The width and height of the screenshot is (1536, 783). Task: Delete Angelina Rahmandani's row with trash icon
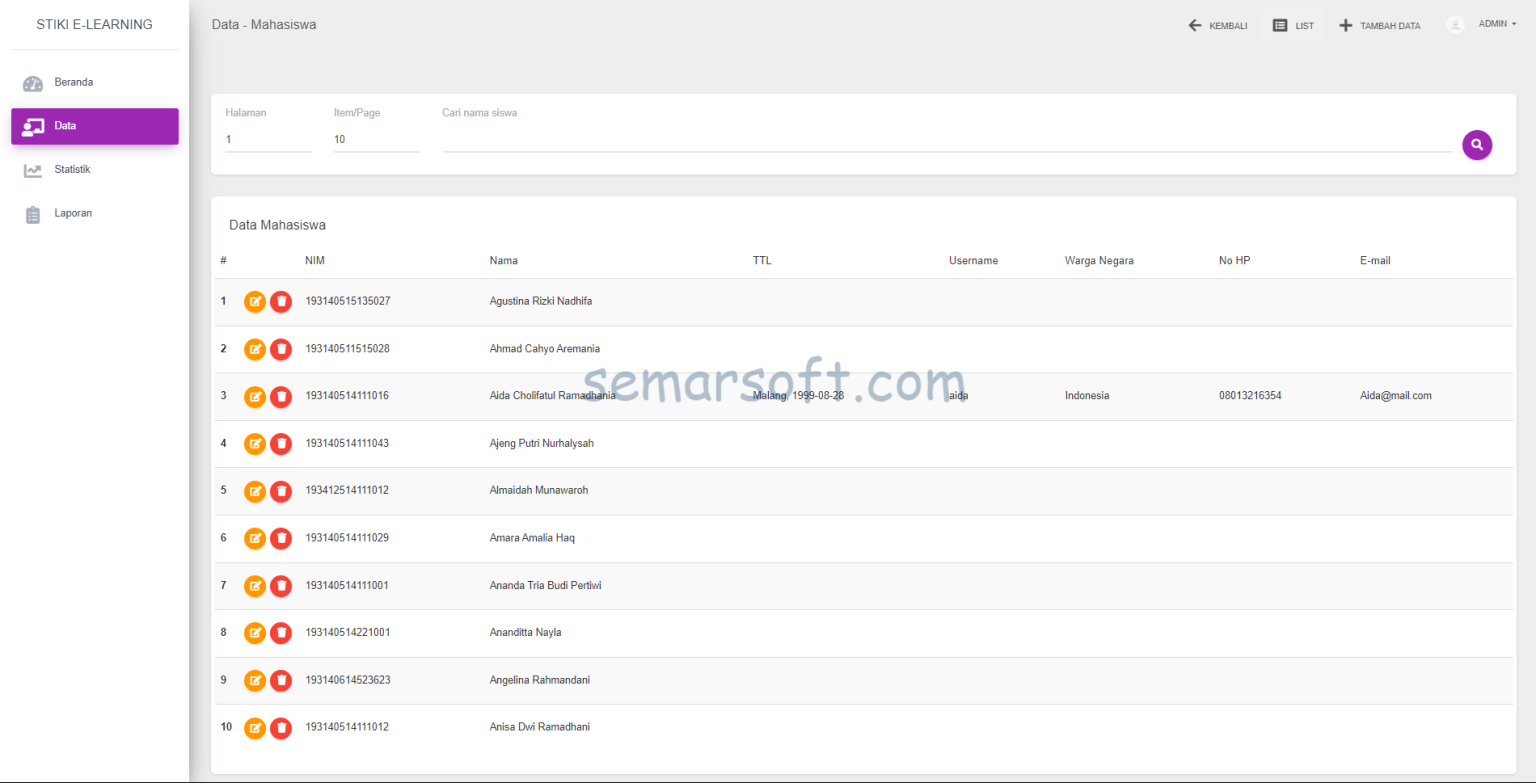pyautogui.click(x=281, y=680)
